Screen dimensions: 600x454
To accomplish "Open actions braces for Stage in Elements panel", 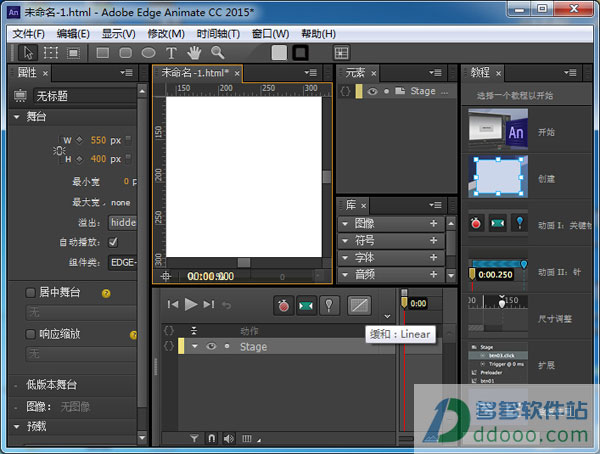I will [345, 91].
